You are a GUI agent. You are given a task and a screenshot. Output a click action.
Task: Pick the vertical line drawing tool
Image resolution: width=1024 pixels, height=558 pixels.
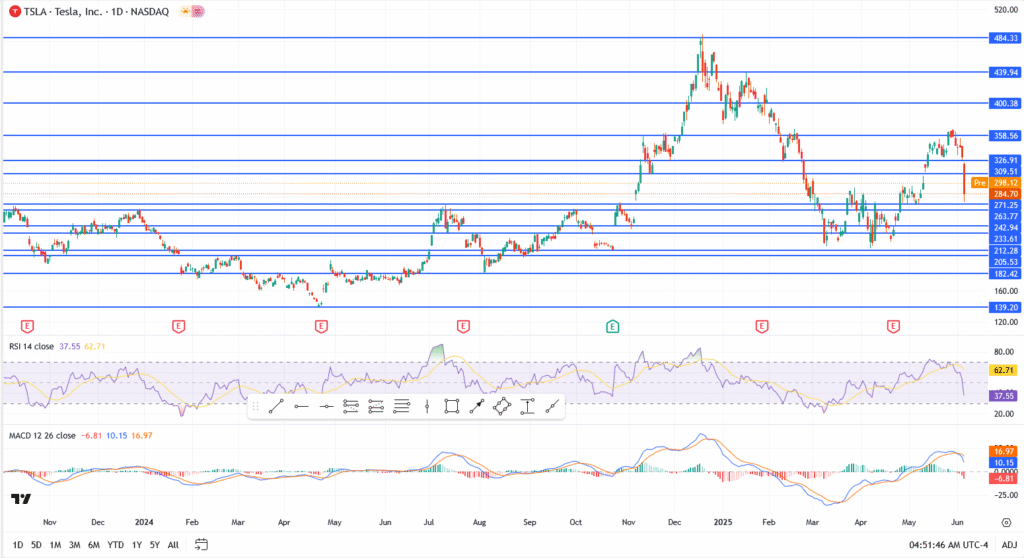click(x=427, y=406)
